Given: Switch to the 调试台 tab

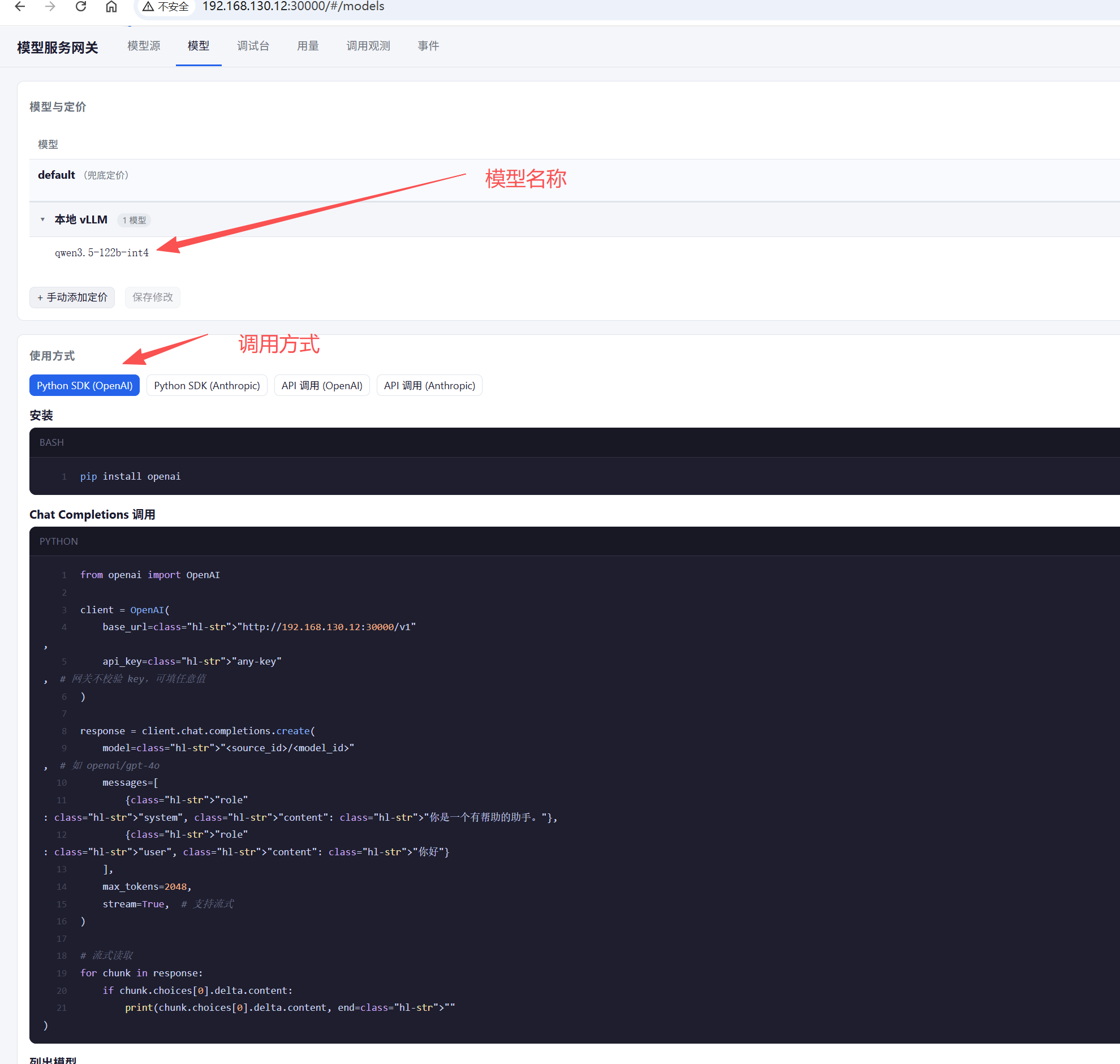Looking at the screenshot, I should click(x=253, y=46).
